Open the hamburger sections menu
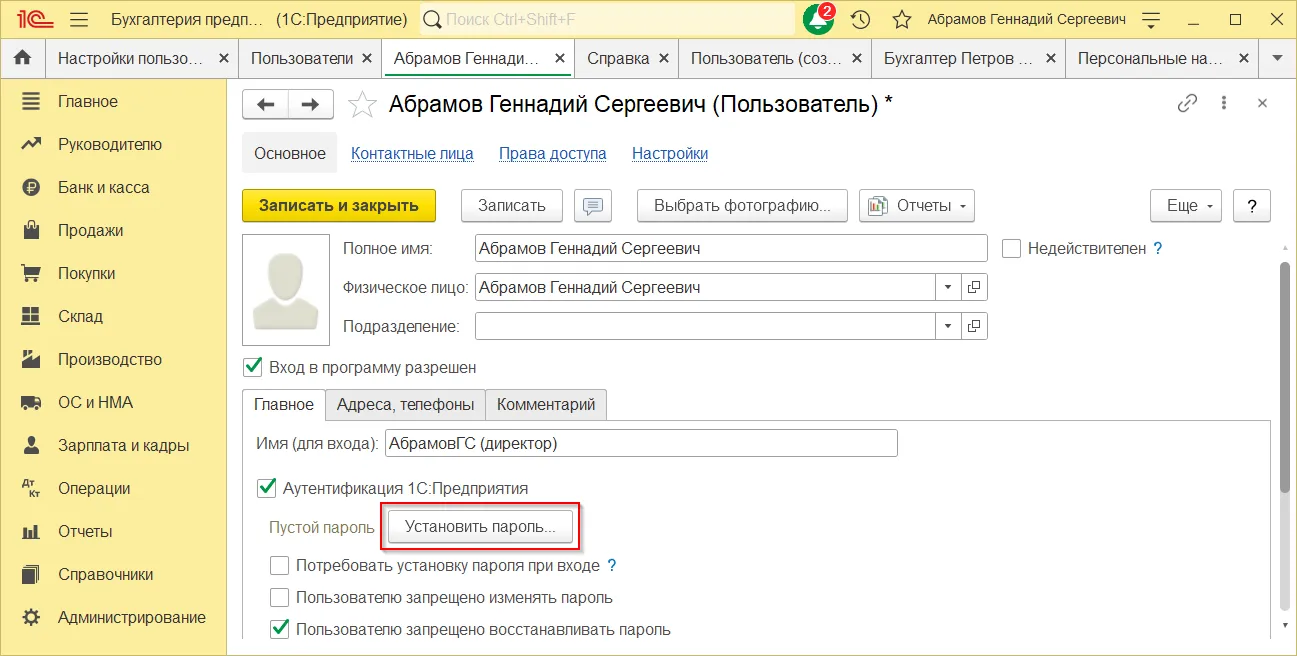This screenshot has height=656, width=1297. point(80,20)
